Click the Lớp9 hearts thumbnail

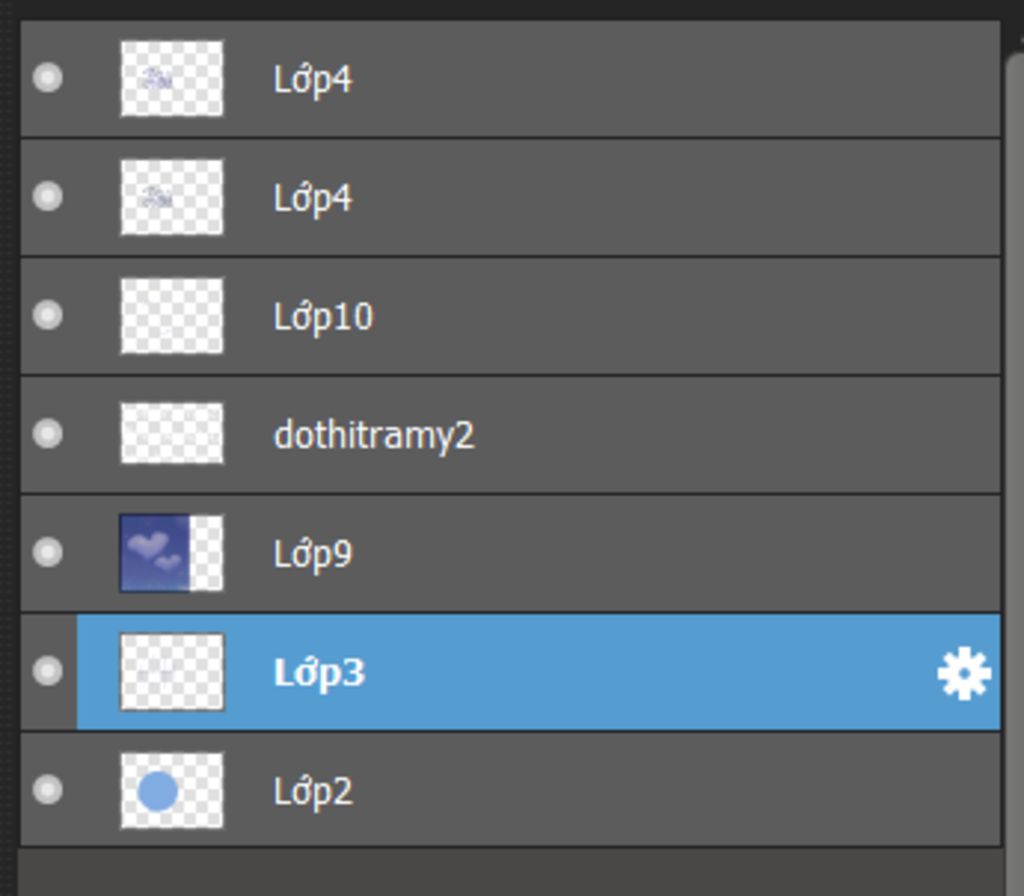(172, 554)
